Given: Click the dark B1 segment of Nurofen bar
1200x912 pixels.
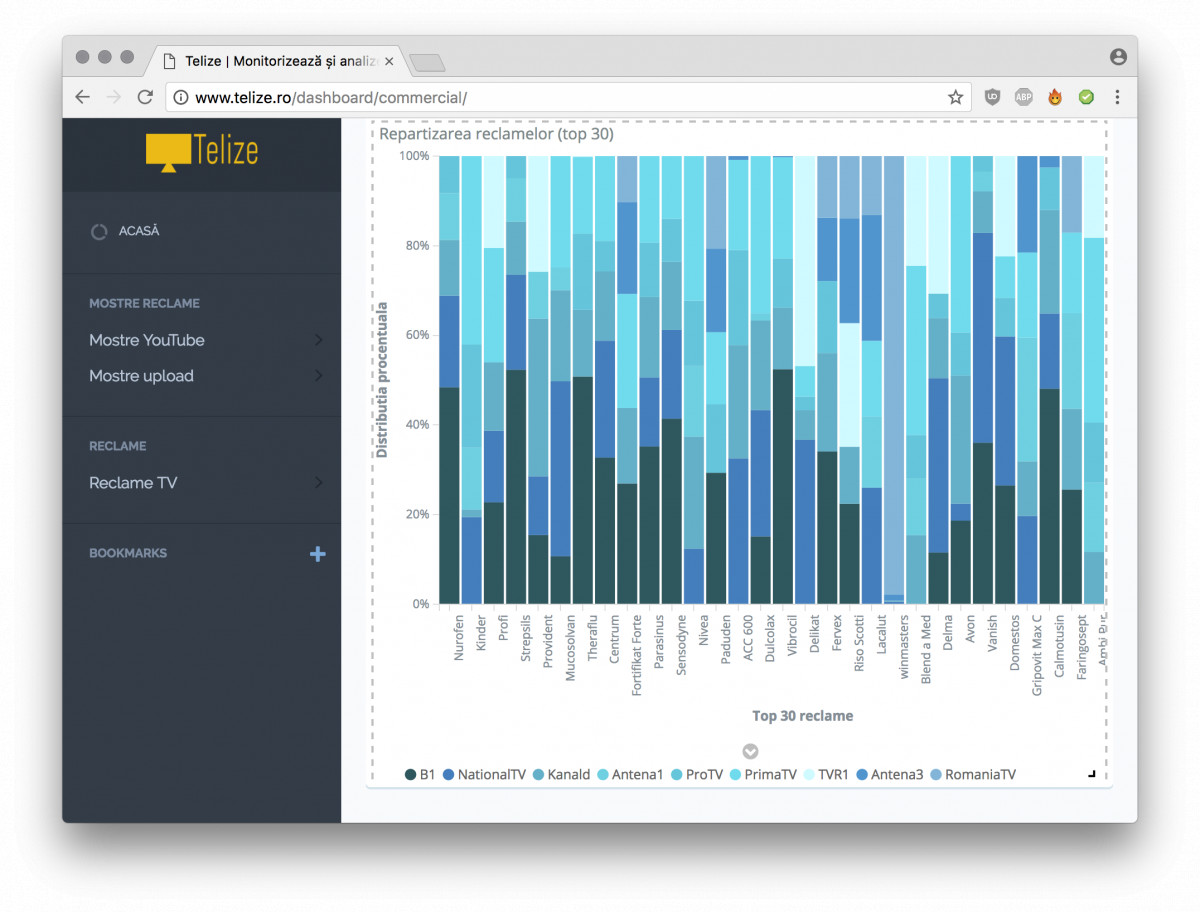Looking at the screenshot, I should 449,495.
